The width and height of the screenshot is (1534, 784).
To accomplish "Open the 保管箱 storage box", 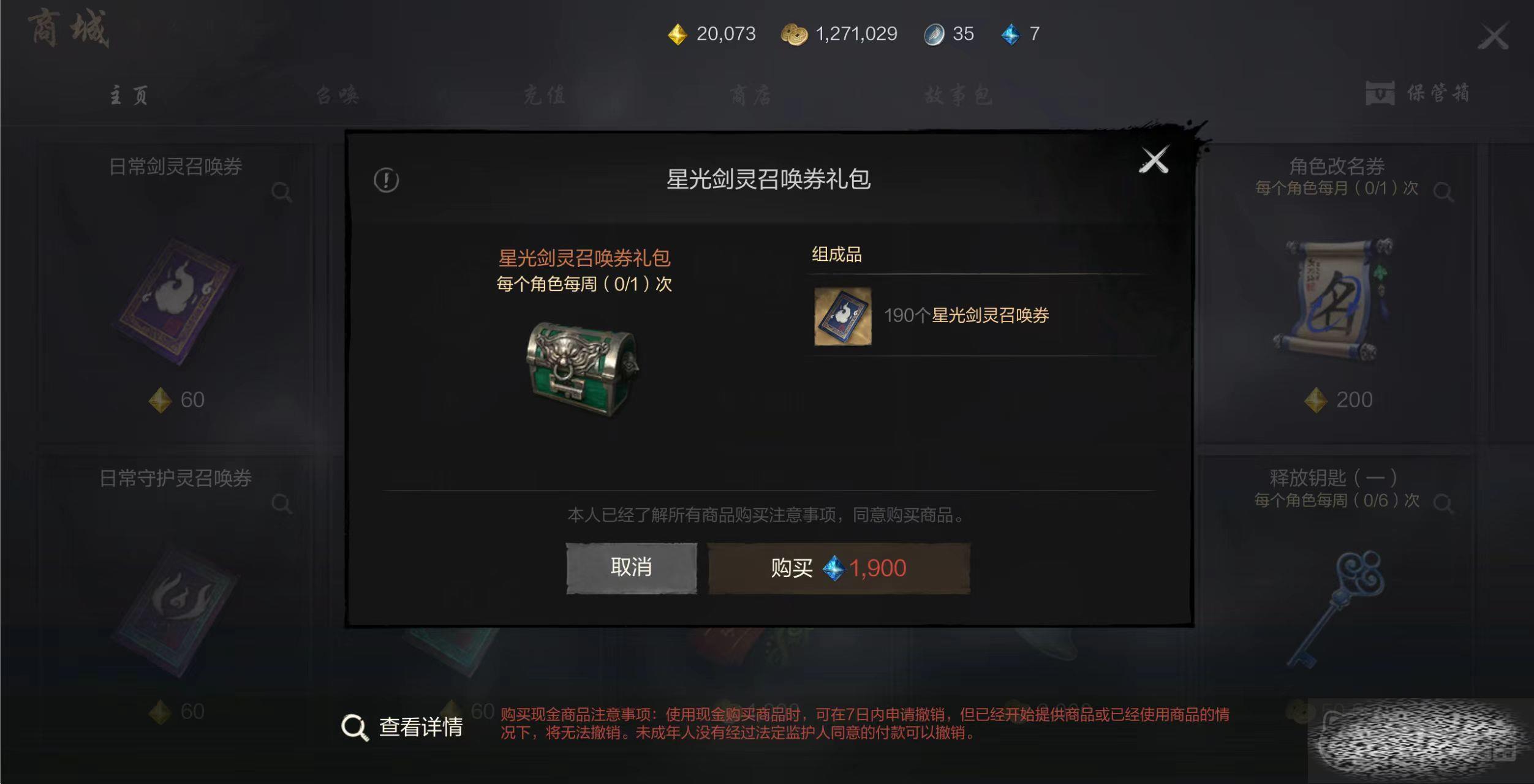I will [x=1418, y=93].
